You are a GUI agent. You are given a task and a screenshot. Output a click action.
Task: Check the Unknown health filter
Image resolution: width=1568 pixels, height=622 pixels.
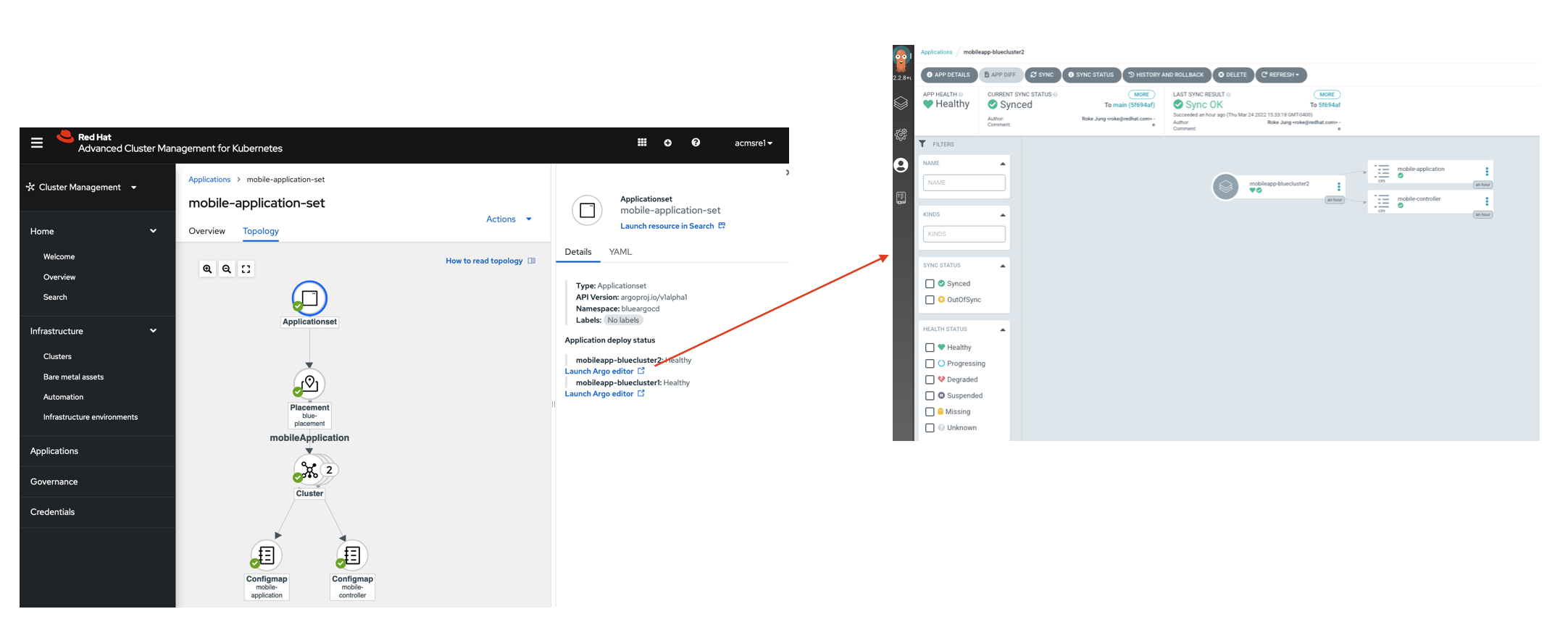coord(930,428)
